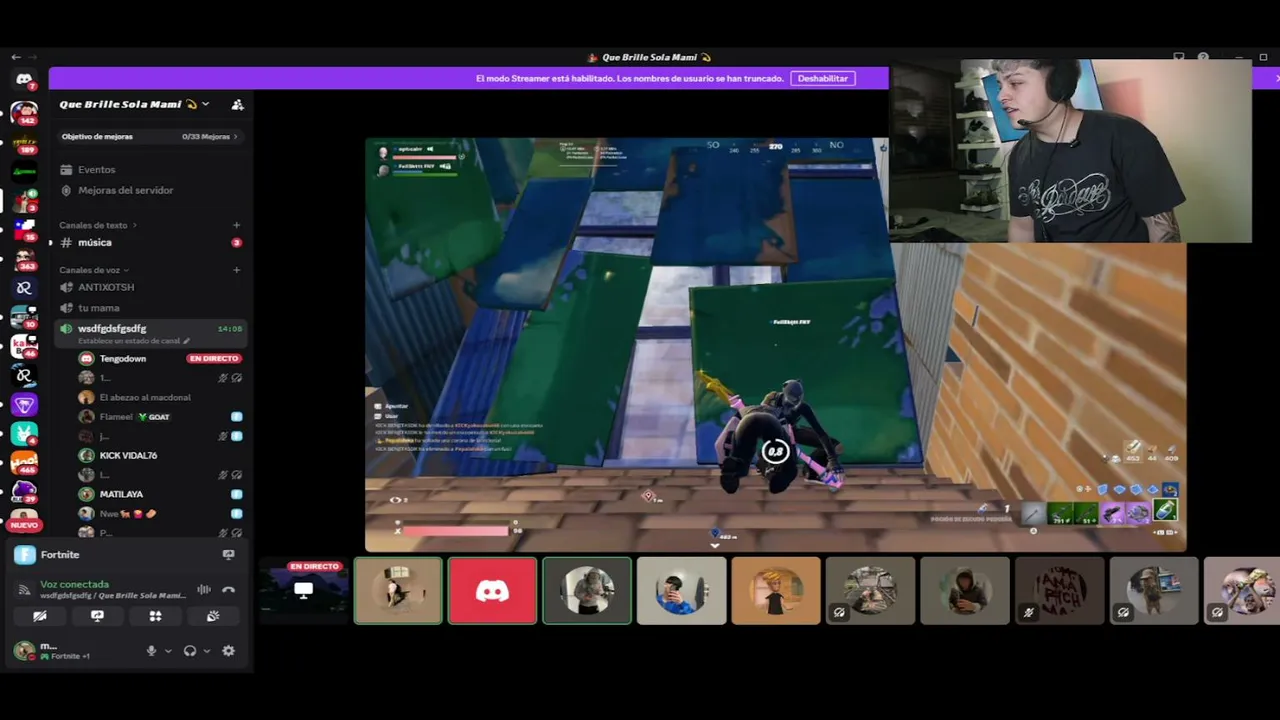Go back using the top-left arrow
Screen dimensions: 1280x720
(x=16, y=57)
